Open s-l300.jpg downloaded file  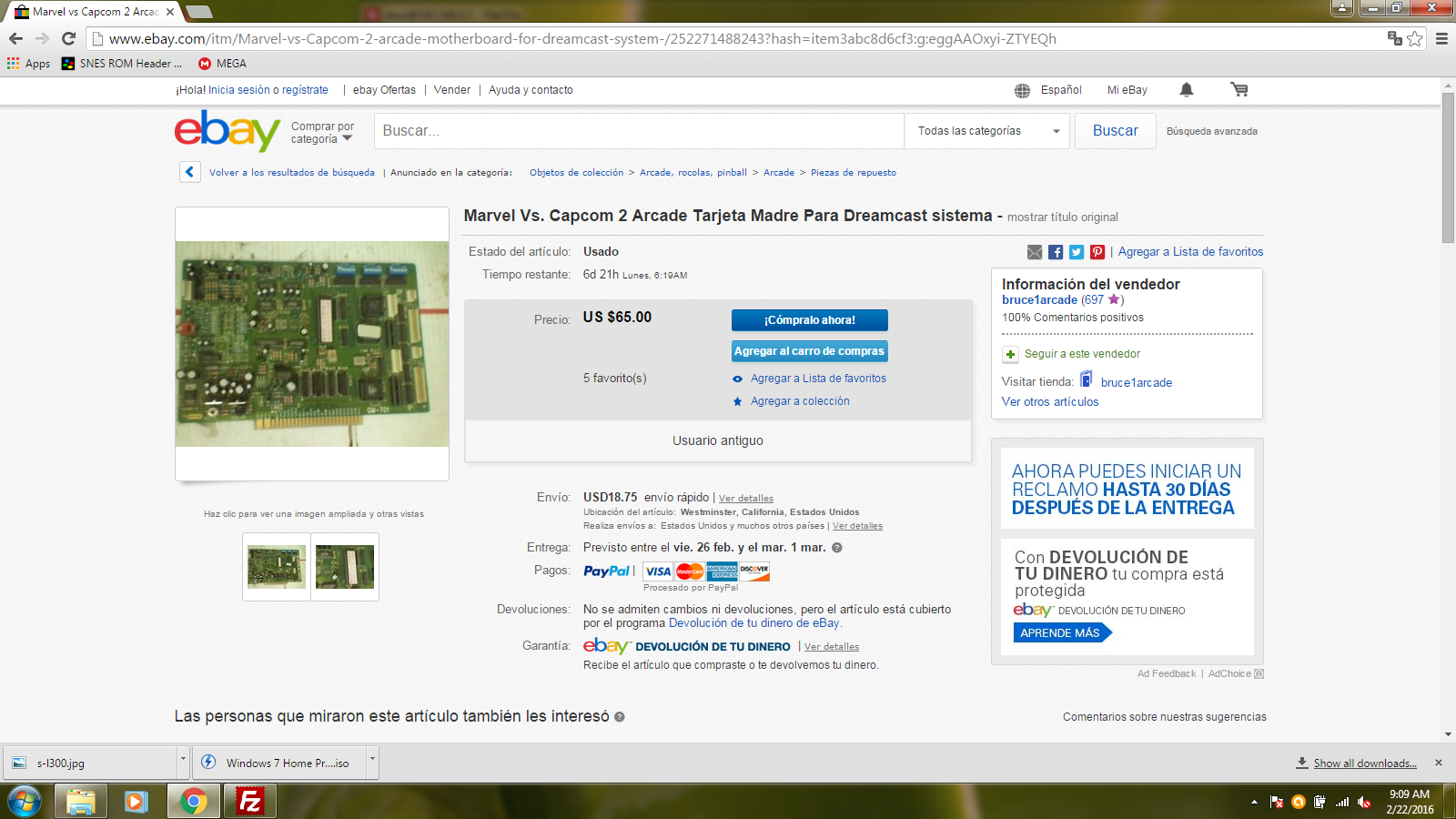pos(89,763)
